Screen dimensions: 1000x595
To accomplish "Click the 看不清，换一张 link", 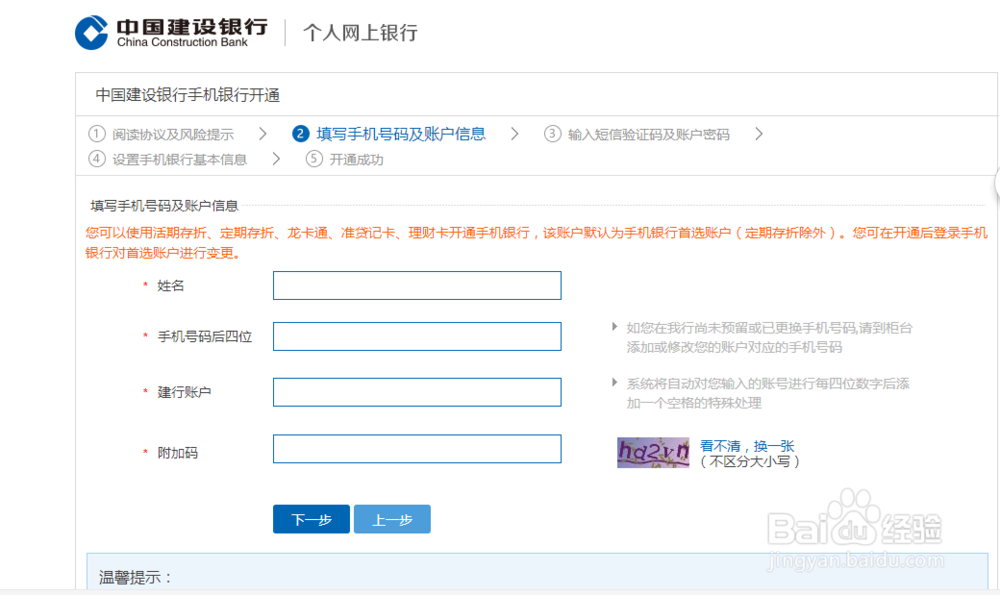I will coord(747,446).
